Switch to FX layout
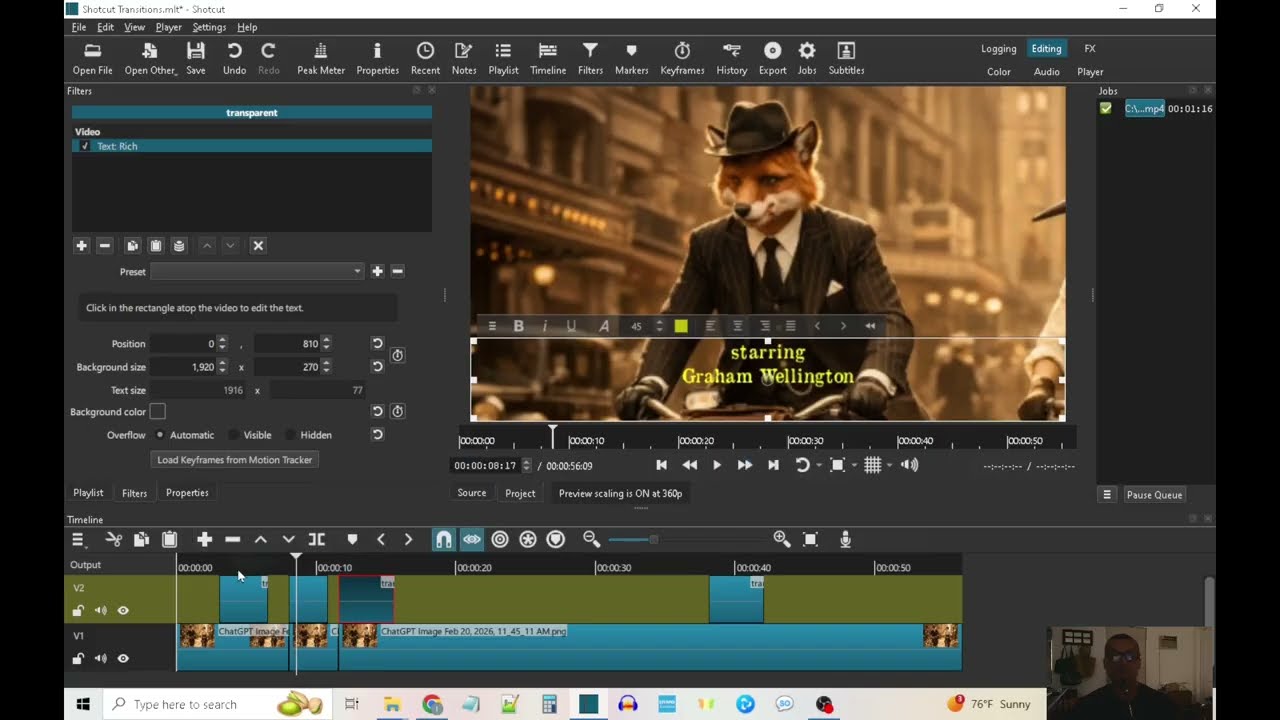 [x=1090, y=49]
